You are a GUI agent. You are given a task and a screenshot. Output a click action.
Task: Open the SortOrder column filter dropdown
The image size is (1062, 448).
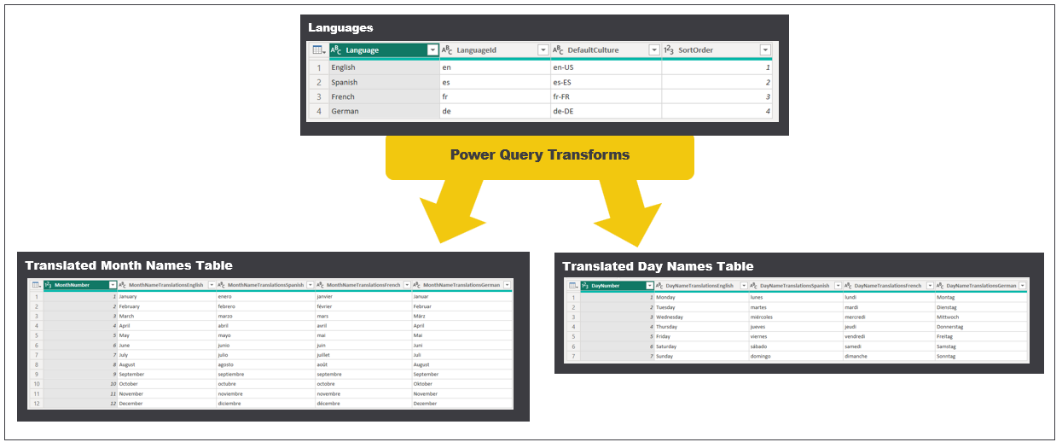765,50
